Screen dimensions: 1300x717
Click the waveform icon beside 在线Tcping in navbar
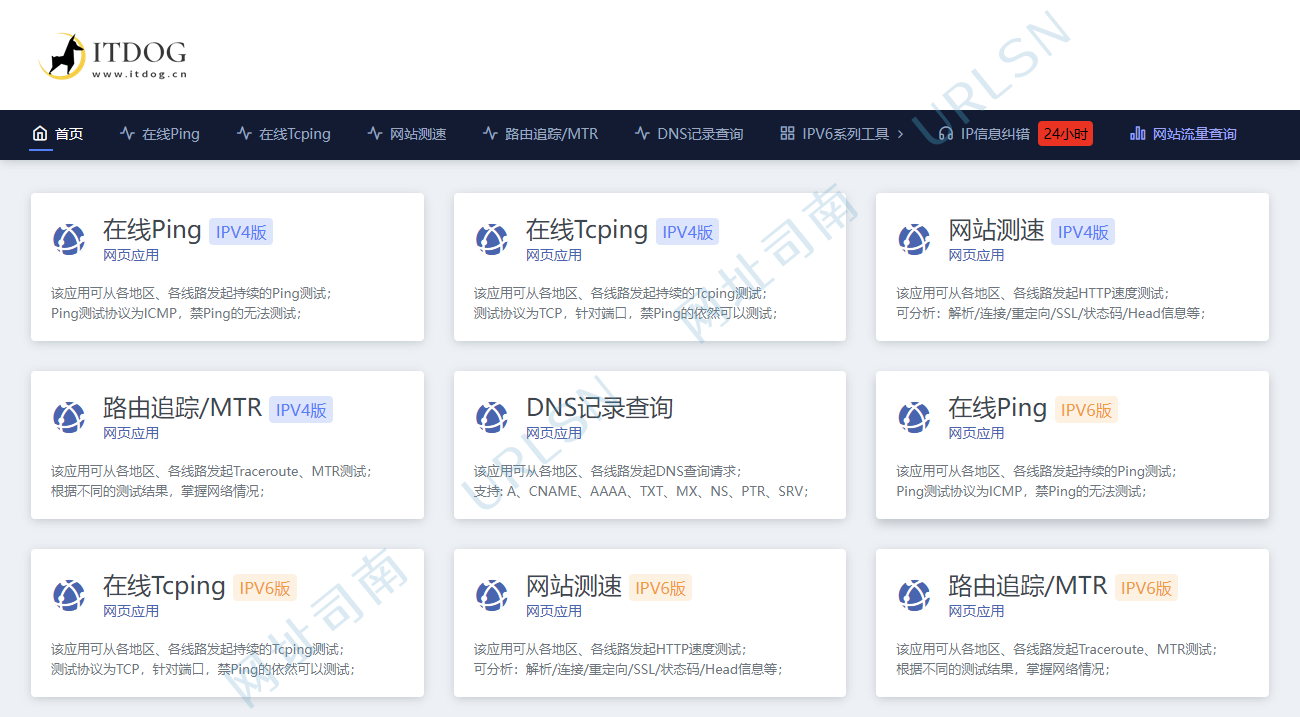[242, 133]
